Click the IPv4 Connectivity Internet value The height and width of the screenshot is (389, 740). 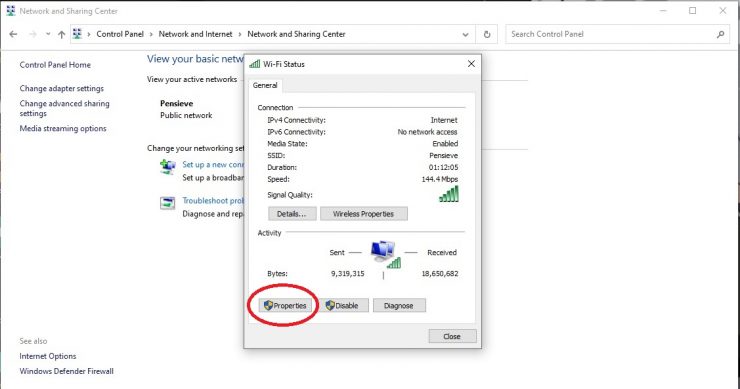pos(444,120)
